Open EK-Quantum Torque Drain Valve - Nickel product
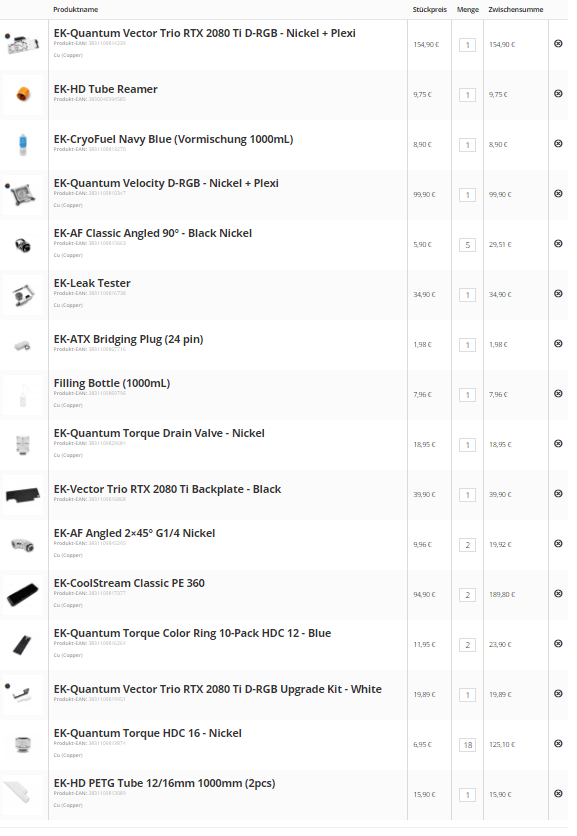The width and height of the screenshot is (577, 836). tap(159, 433)
